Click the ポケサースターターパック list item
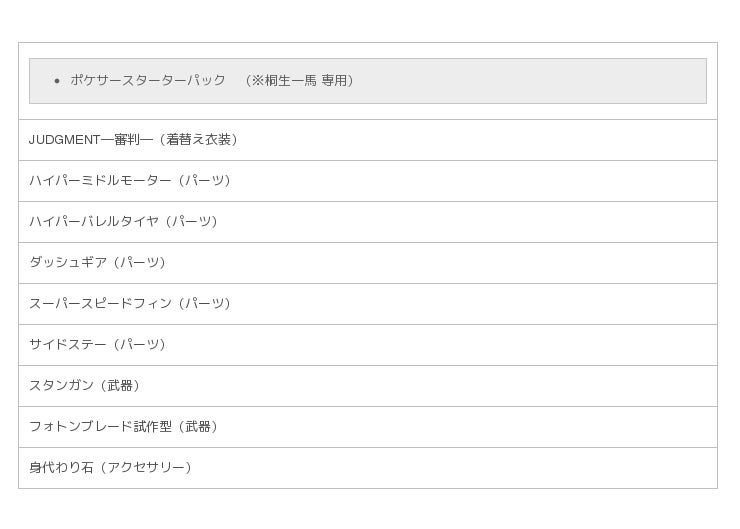The width and height of the screenshot is (740, 529). 148,80
